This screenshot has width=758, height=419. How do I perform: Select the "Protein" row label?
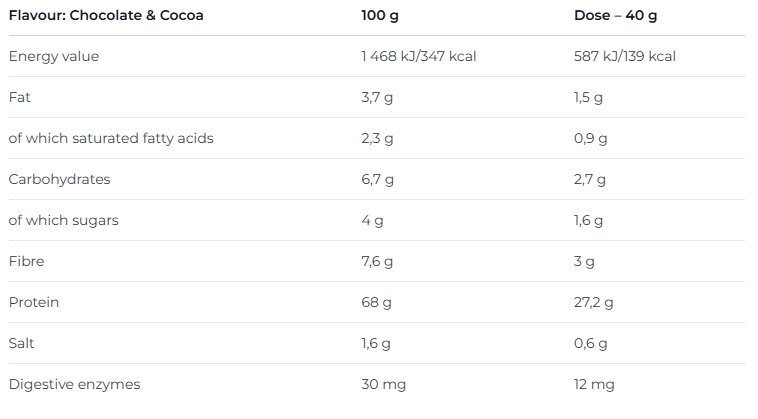32,302
